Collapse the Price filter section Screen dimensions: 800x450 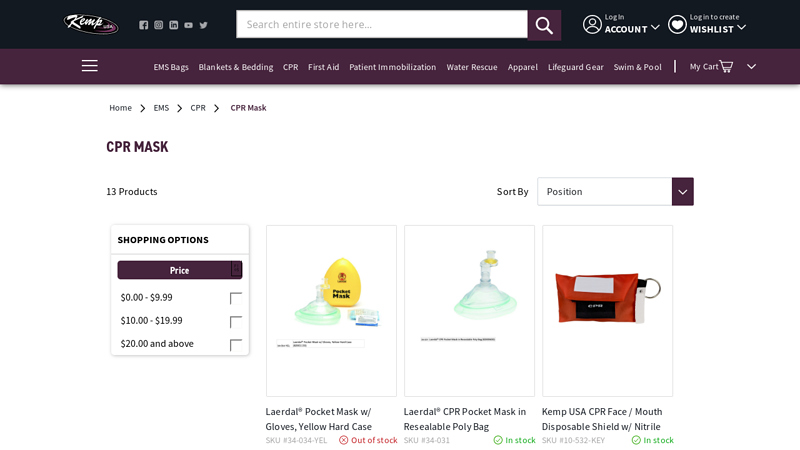[180, 270]
